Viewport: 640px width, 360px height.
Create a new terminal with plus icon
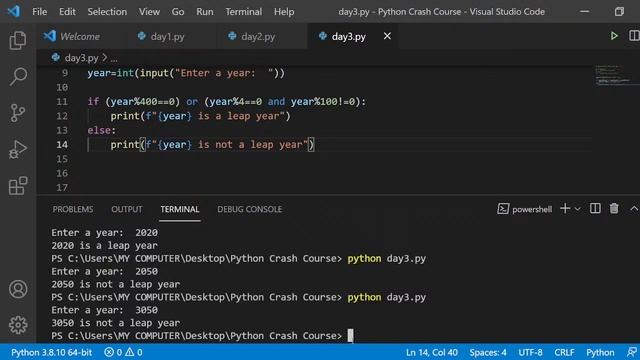tap(565, 209)
